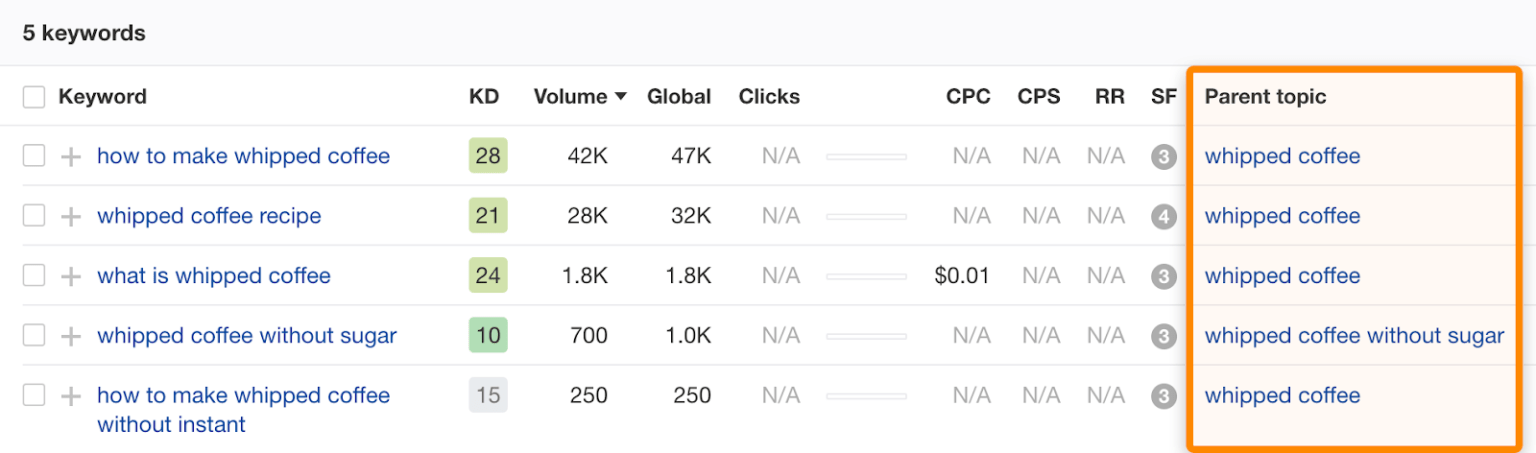Click plus icon for 'whipped coffee without sugar'
Screen dimensions: 1536x453
[x=70, y=337]
